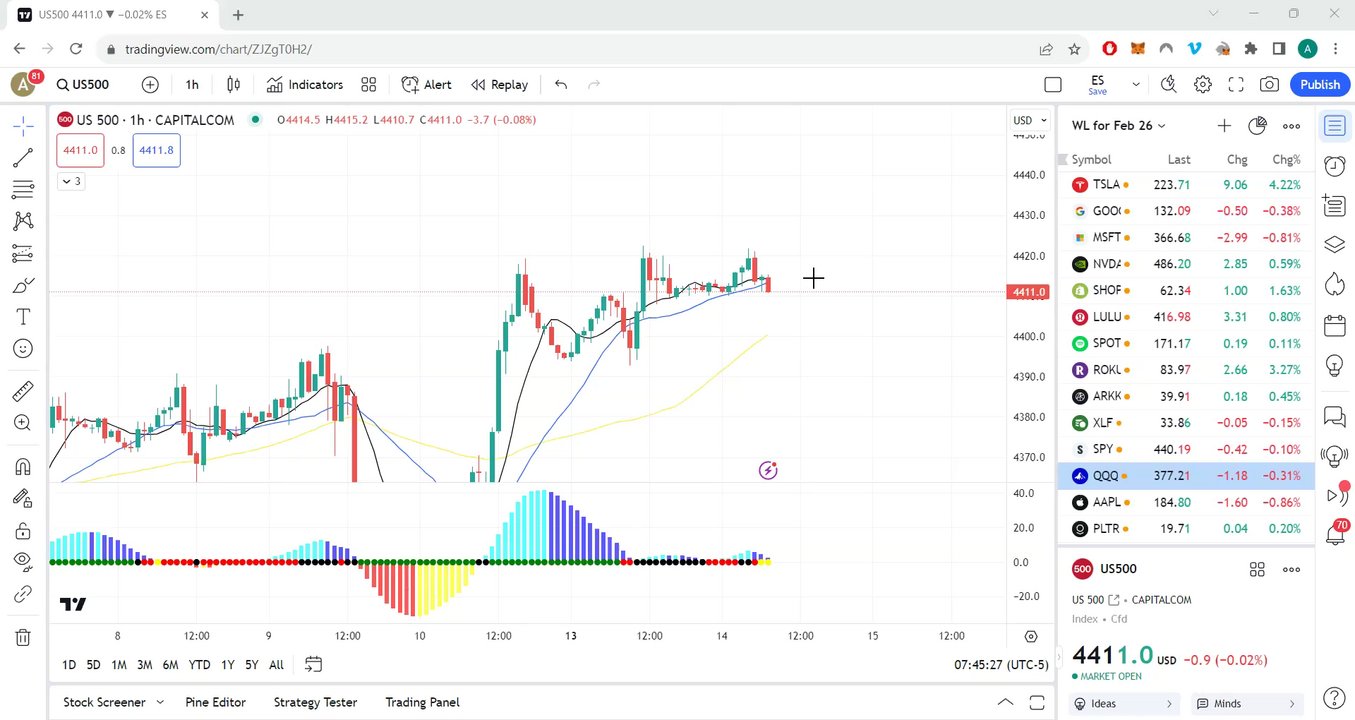
Task: Open the Strategy Tester tab
Action: (x=315, y=703)
